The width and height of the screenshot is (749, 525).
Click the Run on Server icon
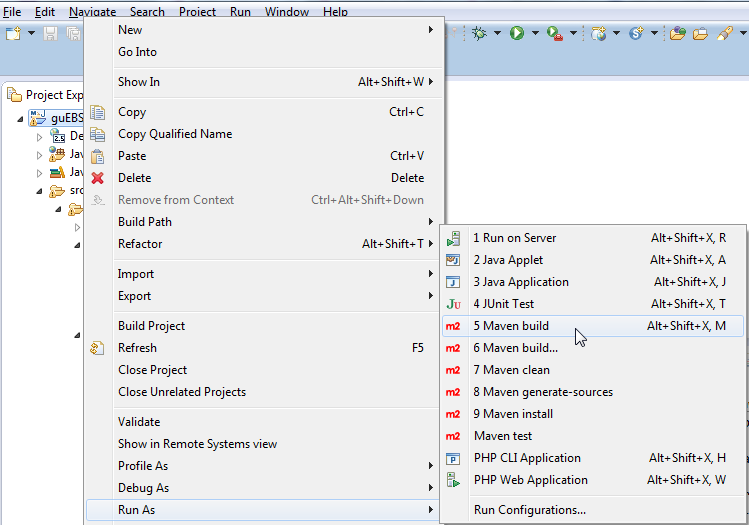click(x=453, y=238)
